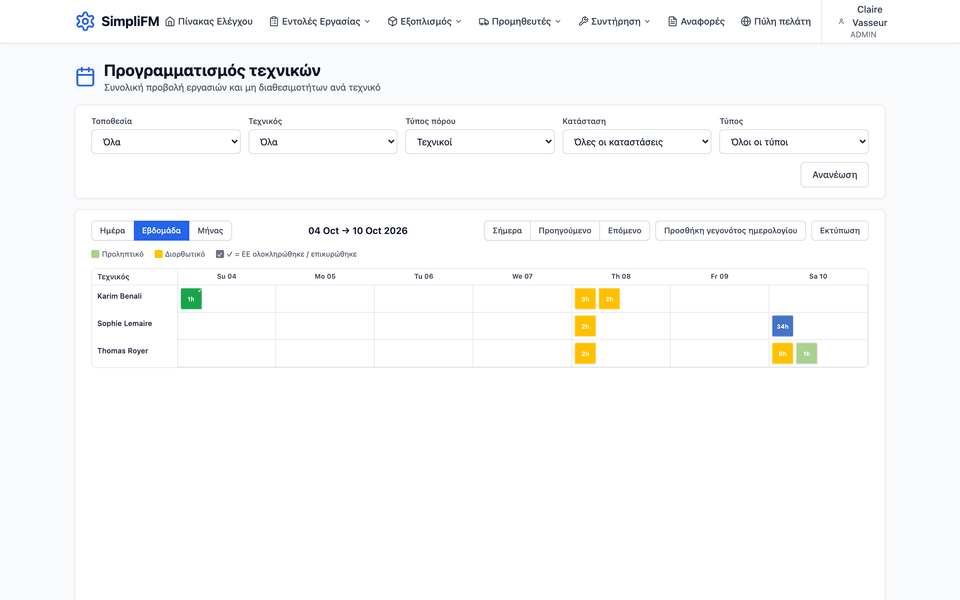The height and width of the screenshot is (600, 960).
Task: Click the wrench icon for Συντήρηση
Action: pyautogui.click(x=583, y=21)
